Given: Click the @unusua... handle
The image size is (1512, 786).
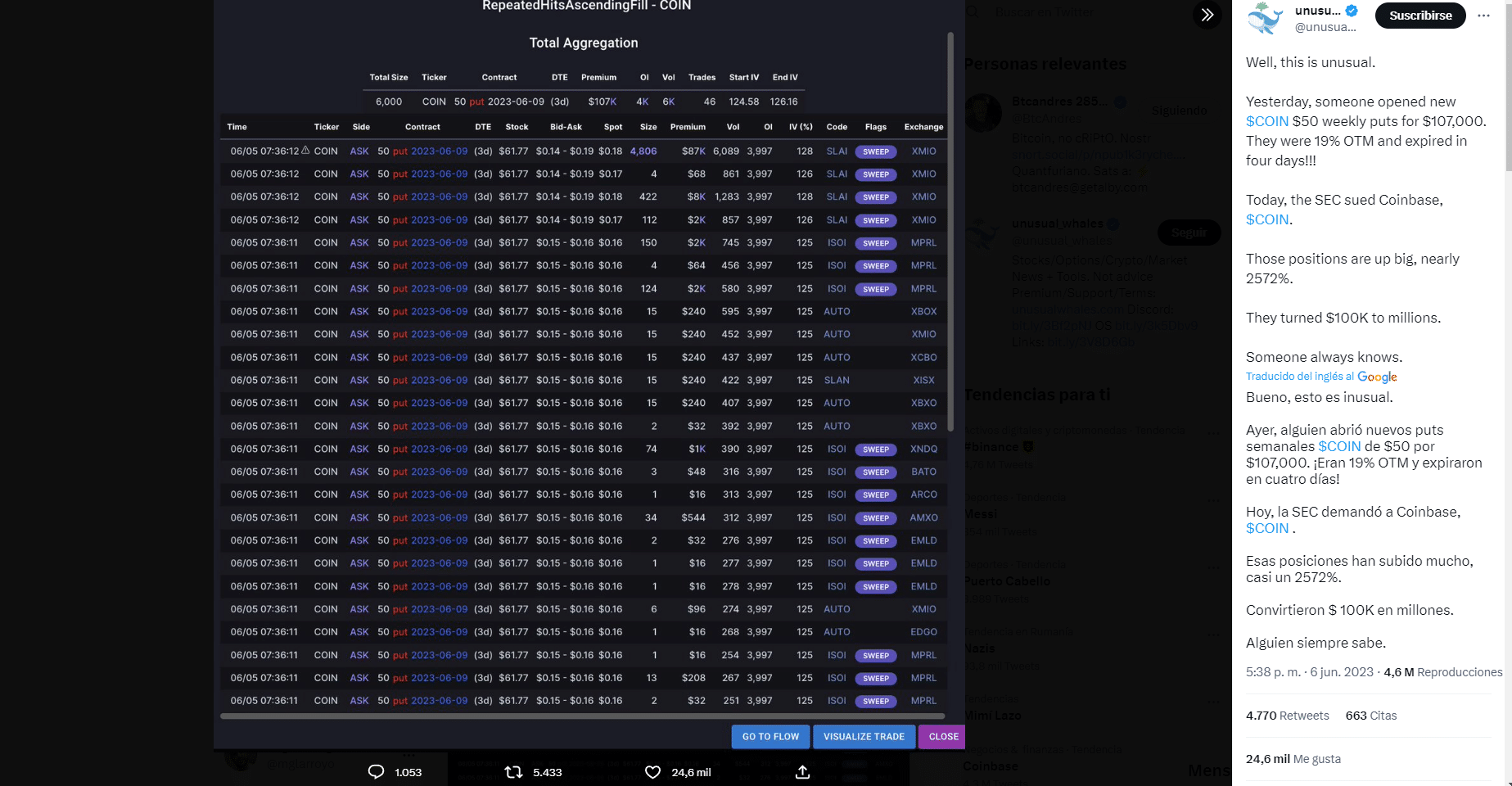Looking at the screenshot, I should coord(1325,27).
